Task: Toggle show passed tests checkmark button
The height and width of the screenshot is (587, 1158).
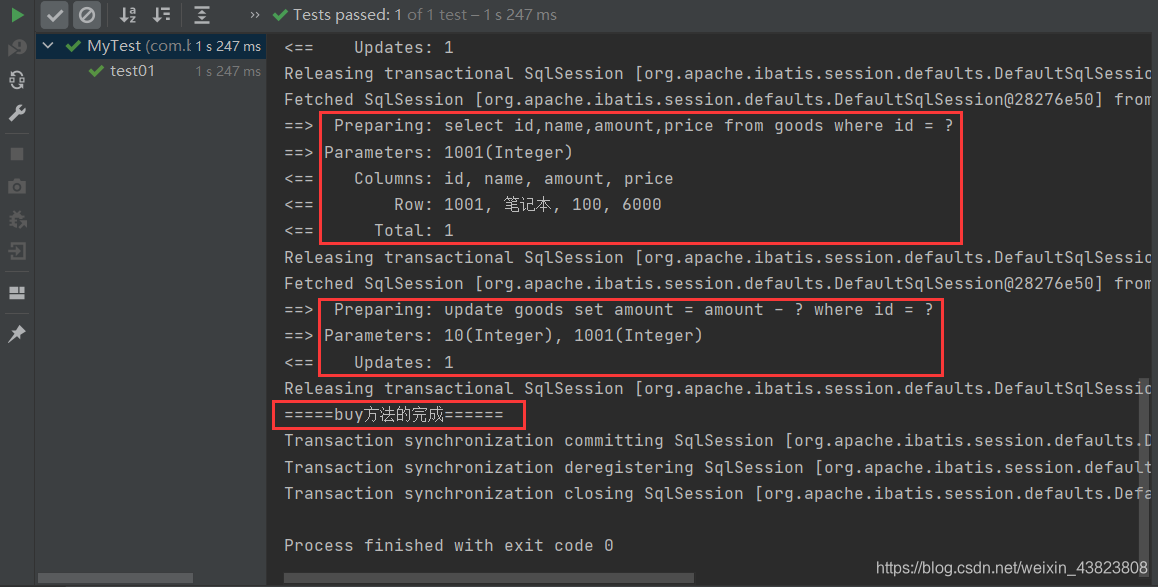Action: (x=55, y=15)
